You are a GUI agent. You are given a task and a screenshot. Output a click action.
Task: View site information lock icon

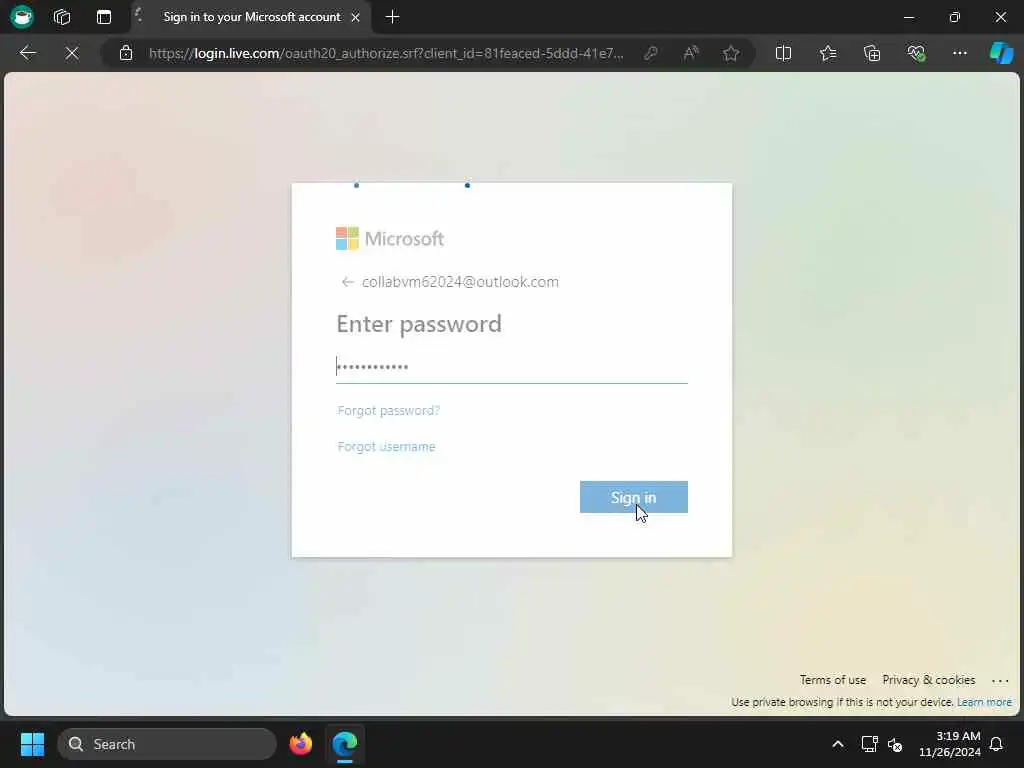coord(126,53)
